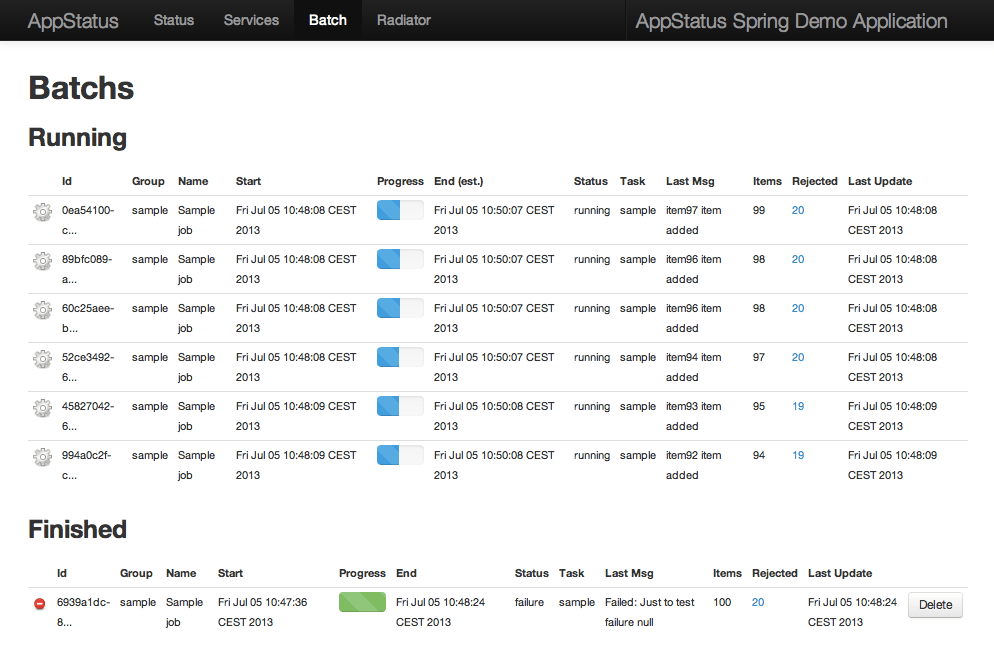Open batch details via link 0ea54100-c
Viewport: 994px width, 645px height.
tap(85, 220)
